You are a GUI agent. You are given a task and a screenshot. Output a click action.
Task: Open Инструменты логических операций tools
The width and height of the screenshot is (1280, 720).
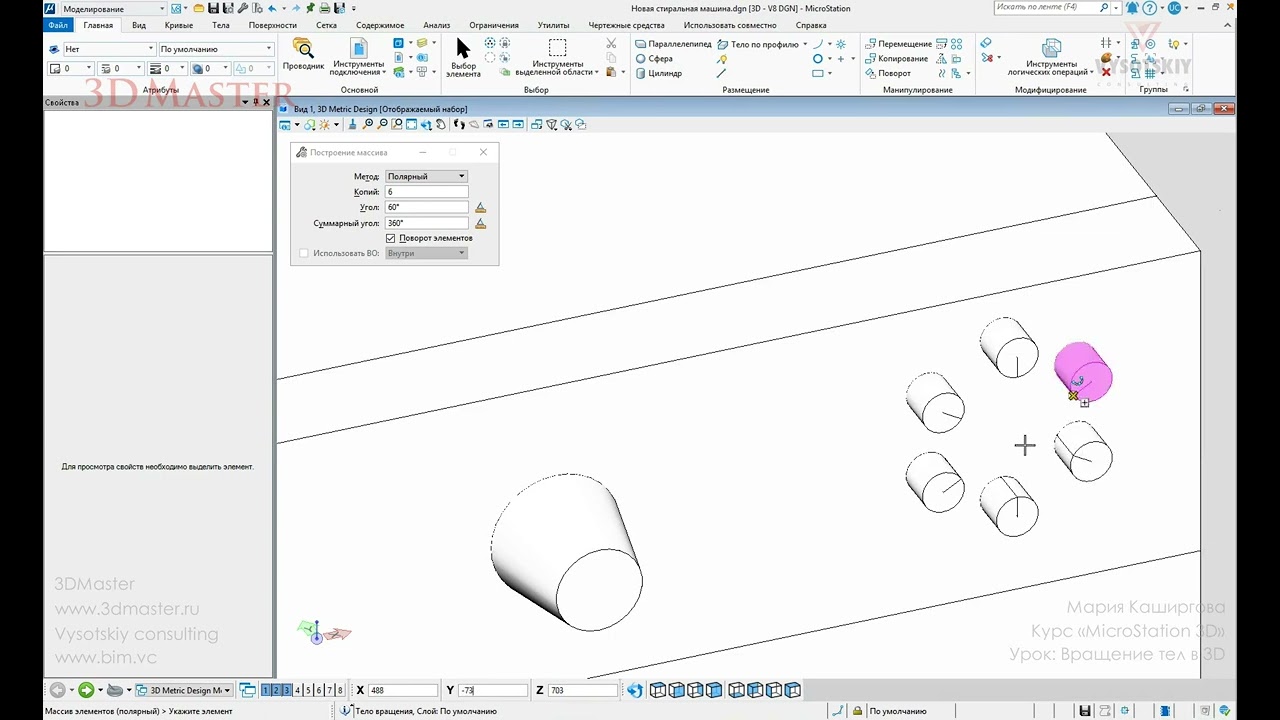point(1050,57)
